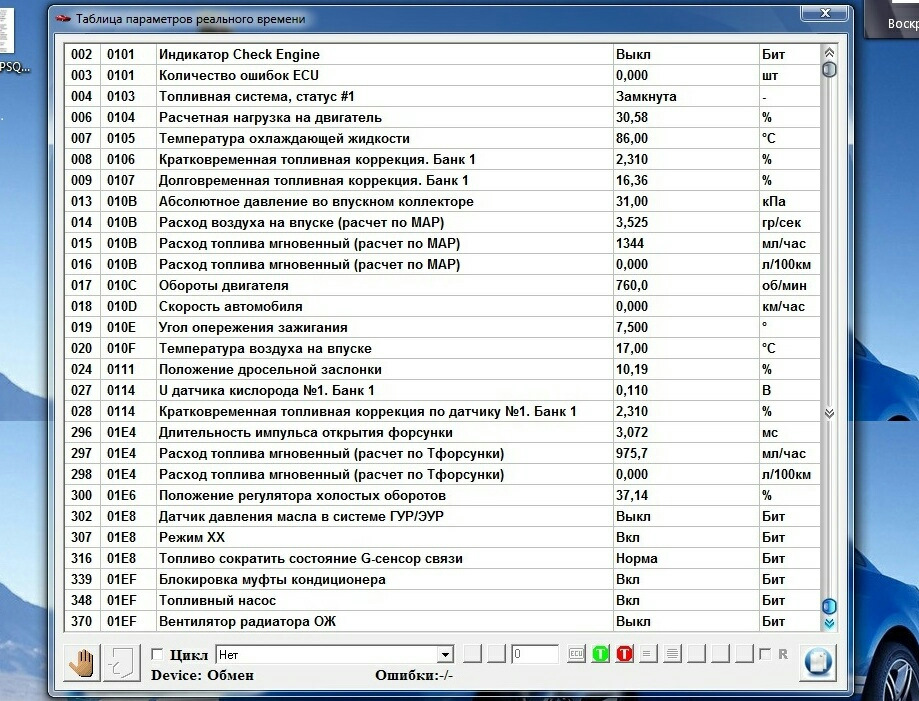Select row Топливная система, статус #1

[443, 97]
